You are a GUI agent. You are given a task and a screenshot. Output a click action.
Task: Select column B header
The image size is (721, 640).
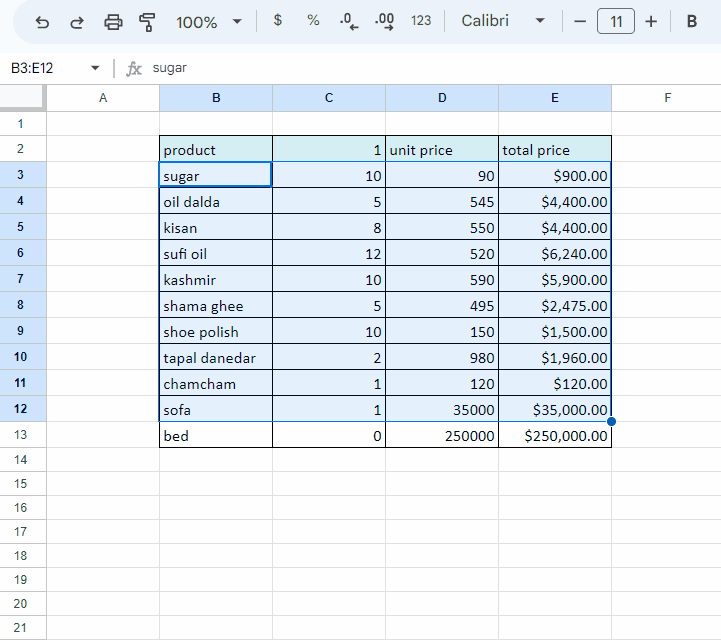point(216,98)
